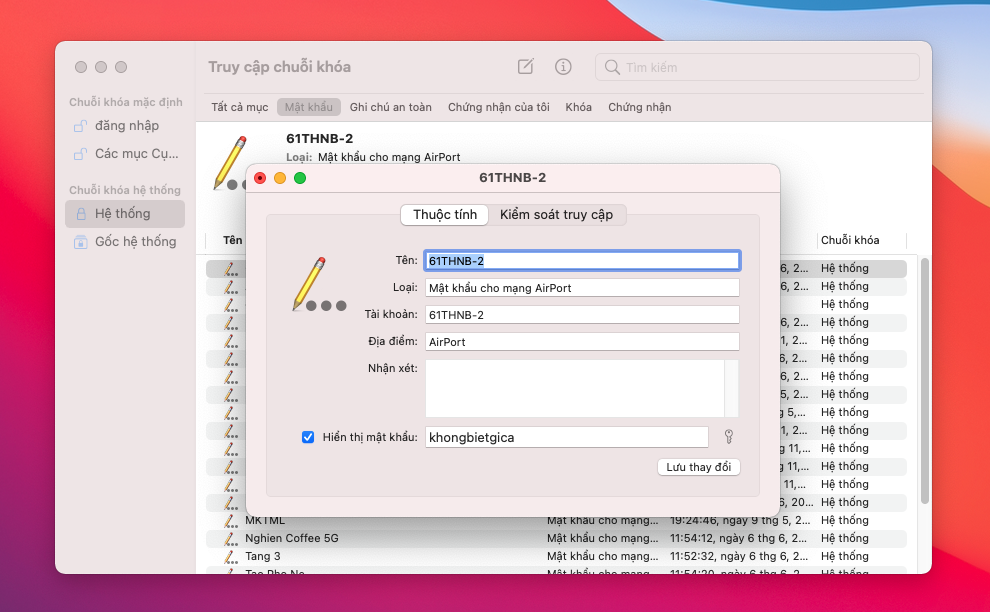Select the pencil icon of Tang 3 row
The width and height of the screenshot is (990, 612).
tap(231, 556)
